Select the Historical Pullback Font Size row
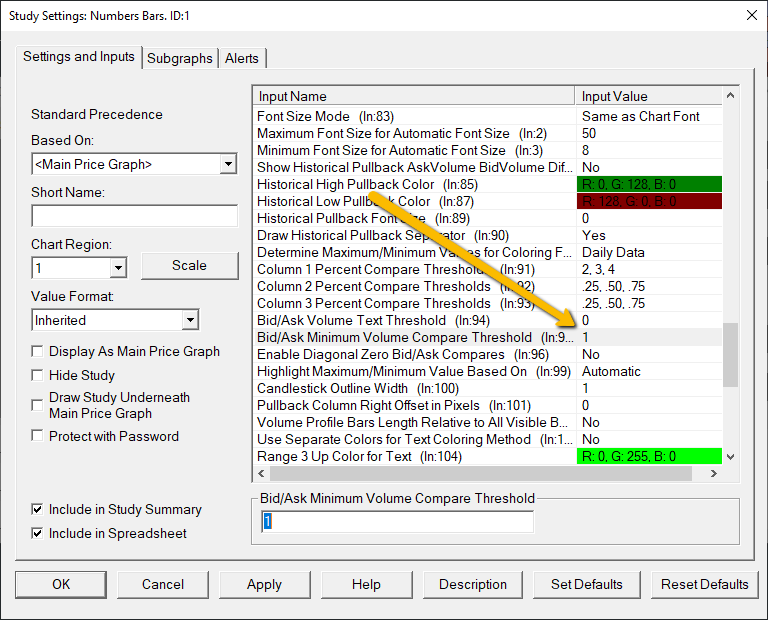768x620 pixels. 488,218
